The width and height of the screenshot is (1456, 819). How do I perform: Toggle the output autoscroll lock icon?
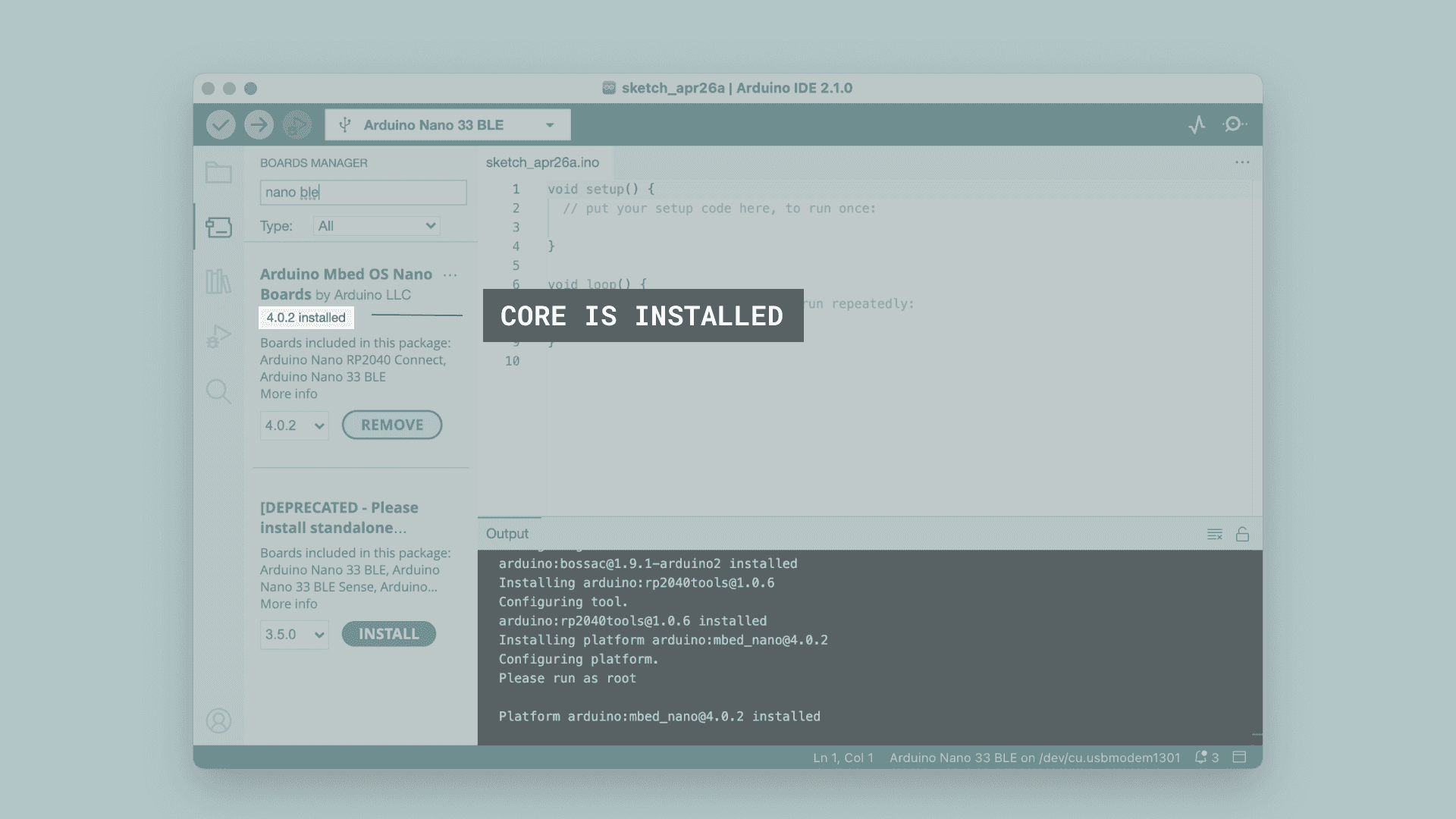coord(1242,534)
